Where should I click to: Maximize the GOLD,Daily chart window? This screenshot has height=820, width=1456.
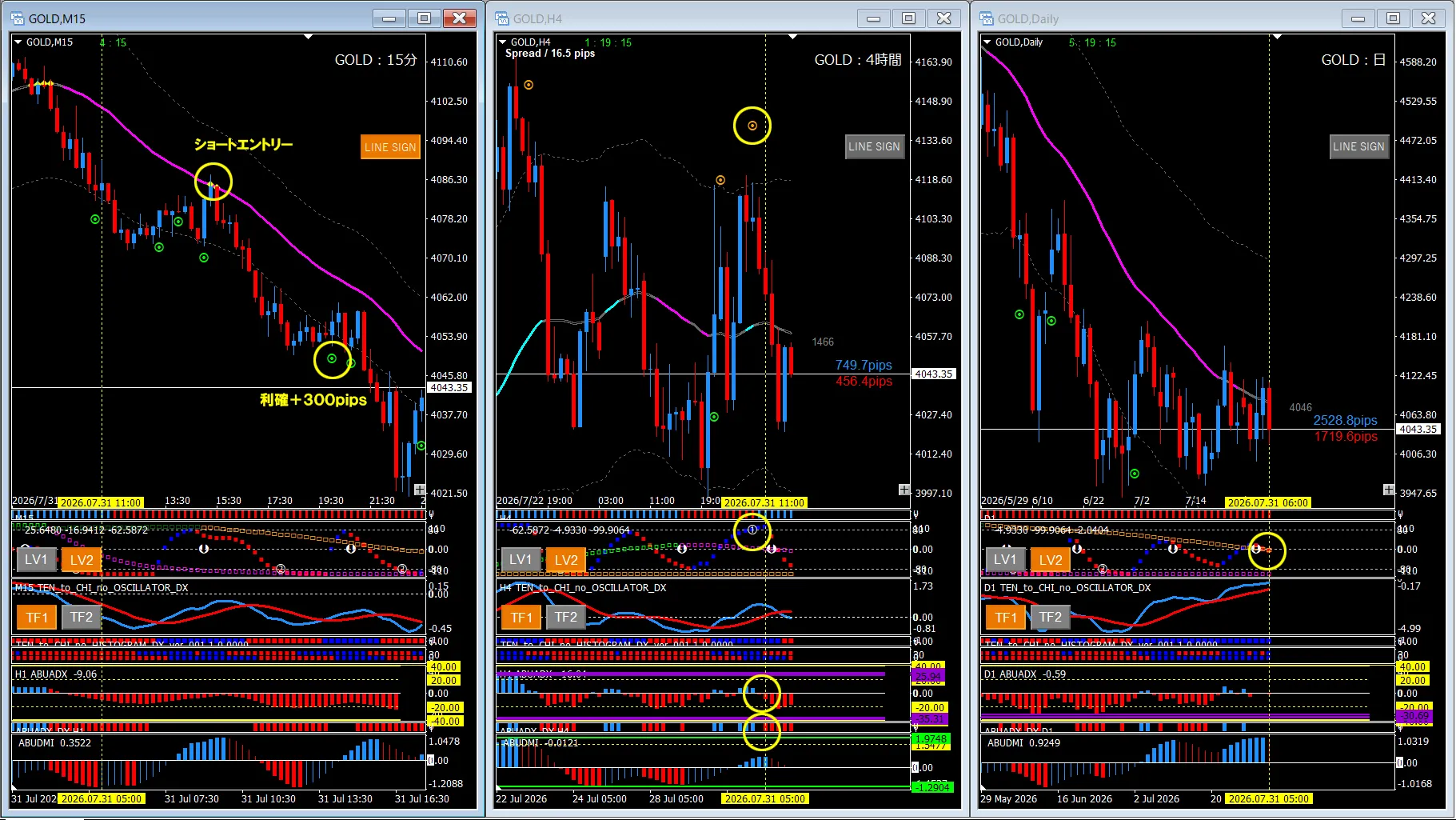click(x=1393, y=18)
